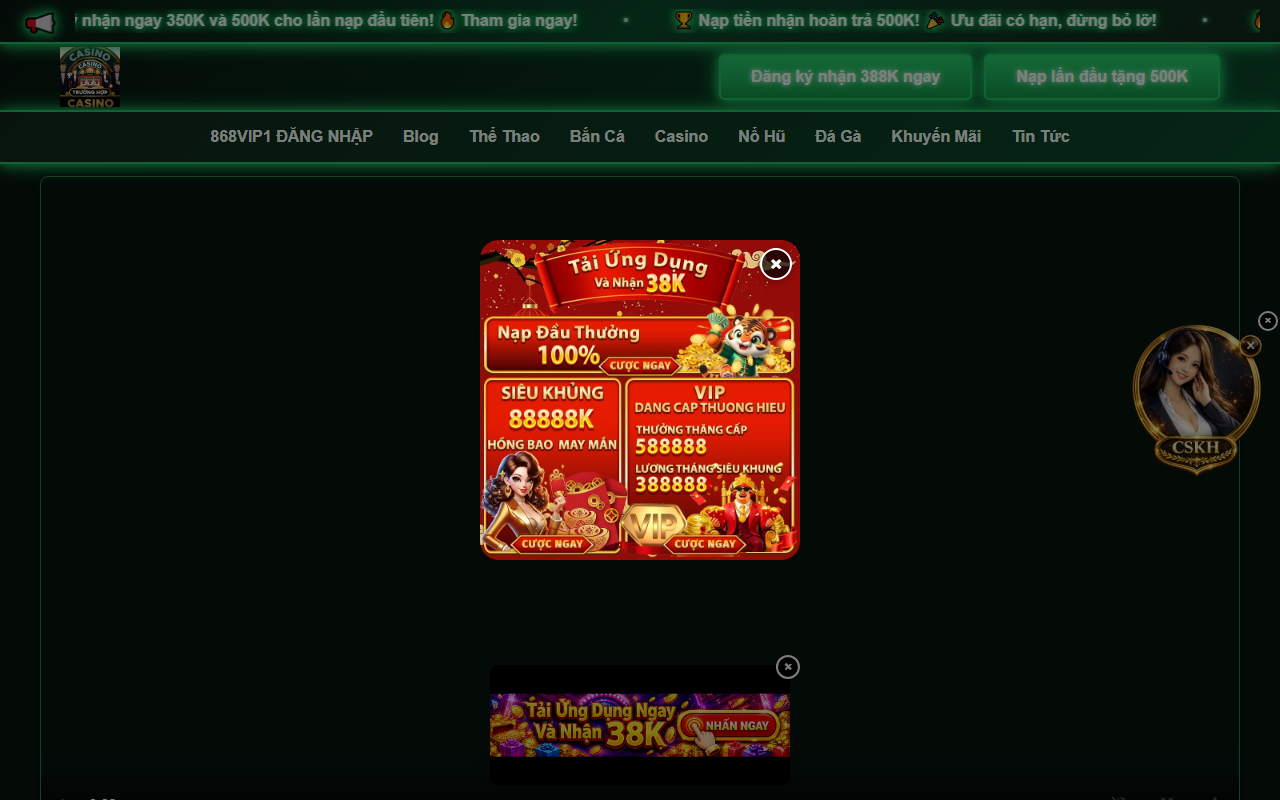
Task: Click the 'Tải Ứng Dụng Ngay Và Nhận 38K' banner text
Action: pos(600,724)
